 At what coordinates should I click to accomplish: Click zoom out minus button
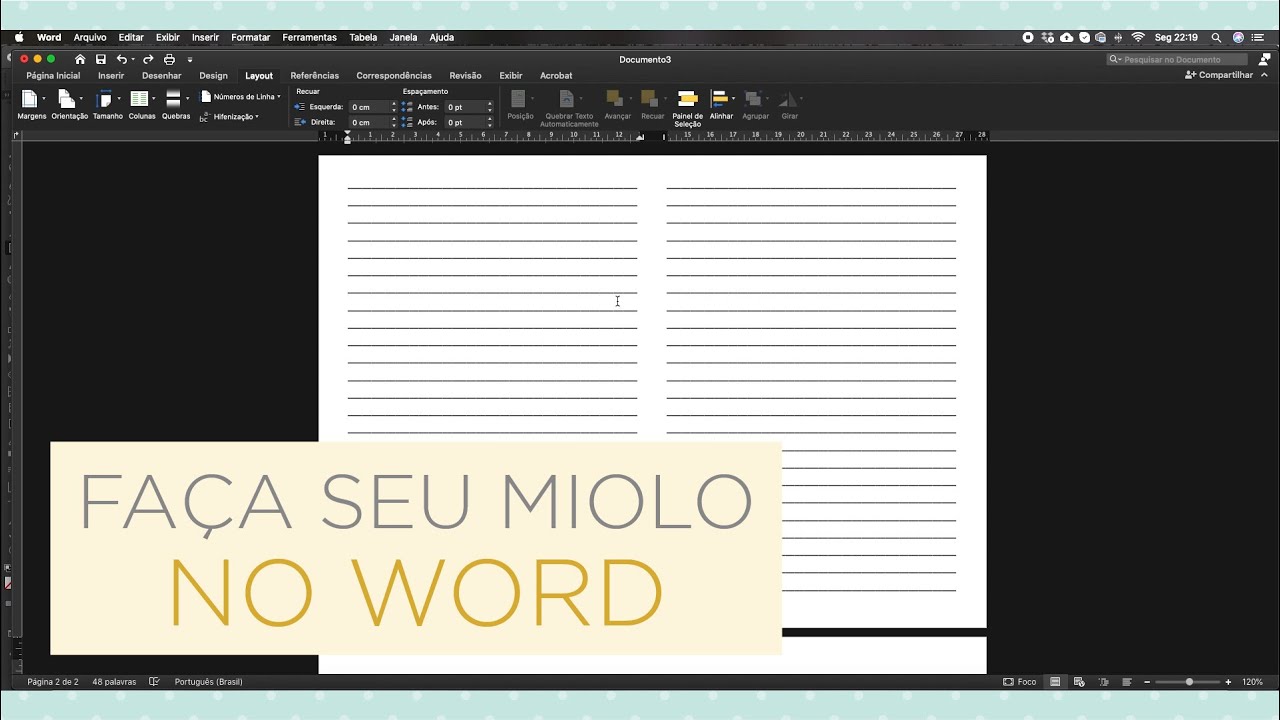tap(1147, 682)
